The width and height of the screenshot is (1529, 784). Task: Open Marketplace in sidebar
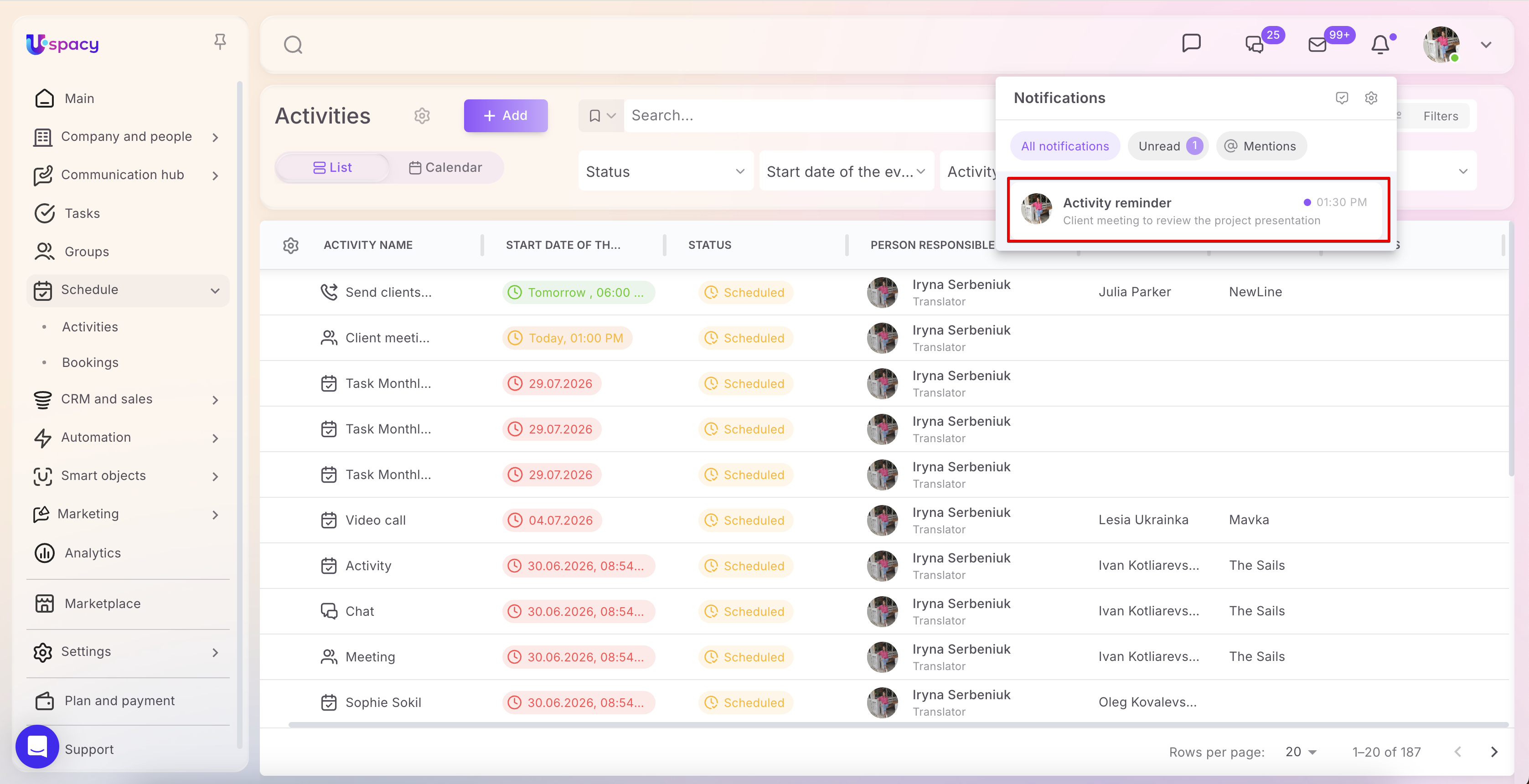point(128,603)
